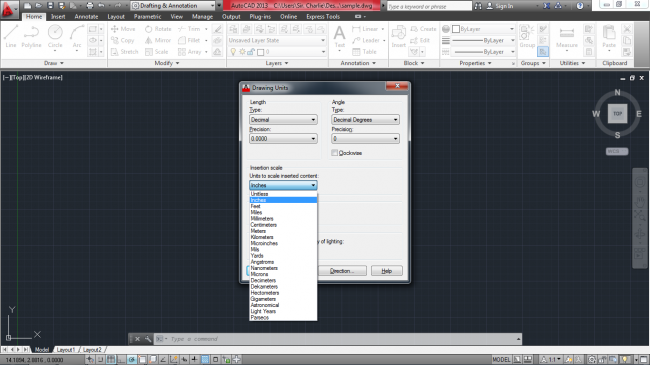Open the Unsaved Layer State dropdown

(276, 40)
